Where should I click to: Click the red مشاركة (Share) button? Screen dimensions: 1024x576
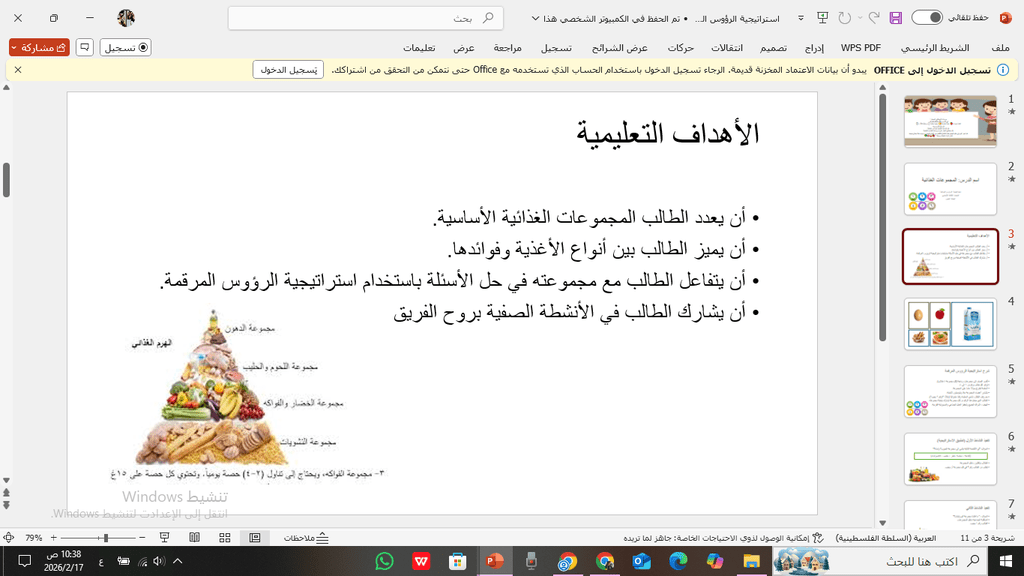(39, 48)
